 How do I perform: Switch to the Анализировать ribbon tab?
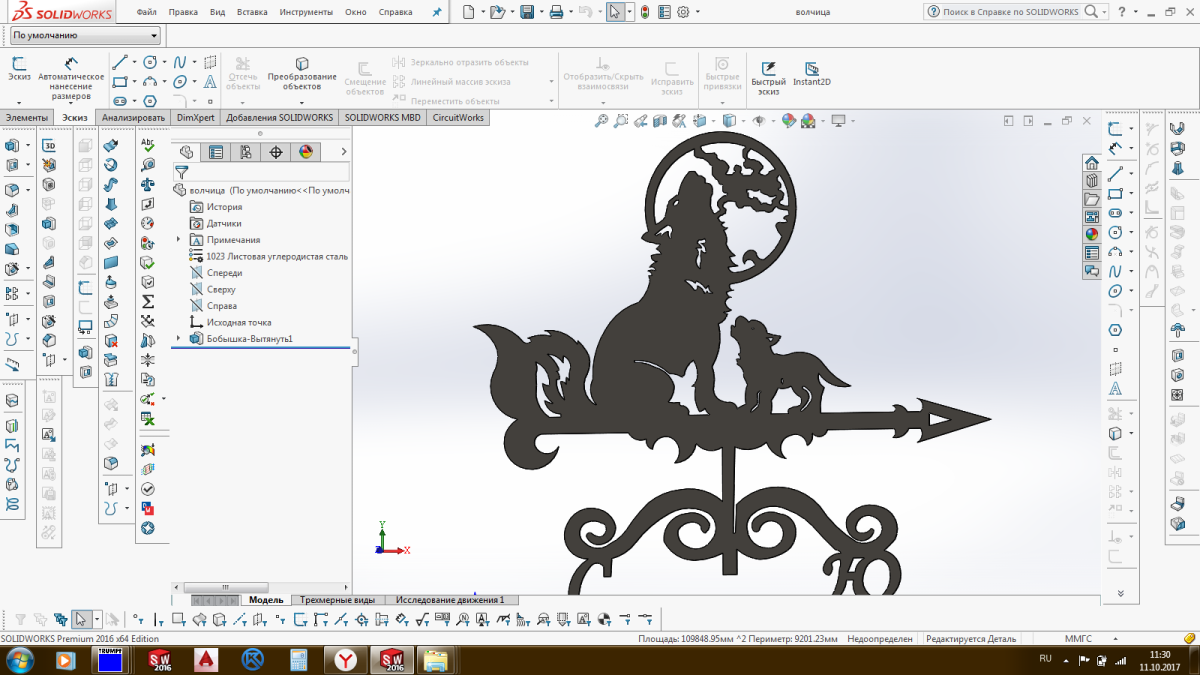click(x=133, y=117)
